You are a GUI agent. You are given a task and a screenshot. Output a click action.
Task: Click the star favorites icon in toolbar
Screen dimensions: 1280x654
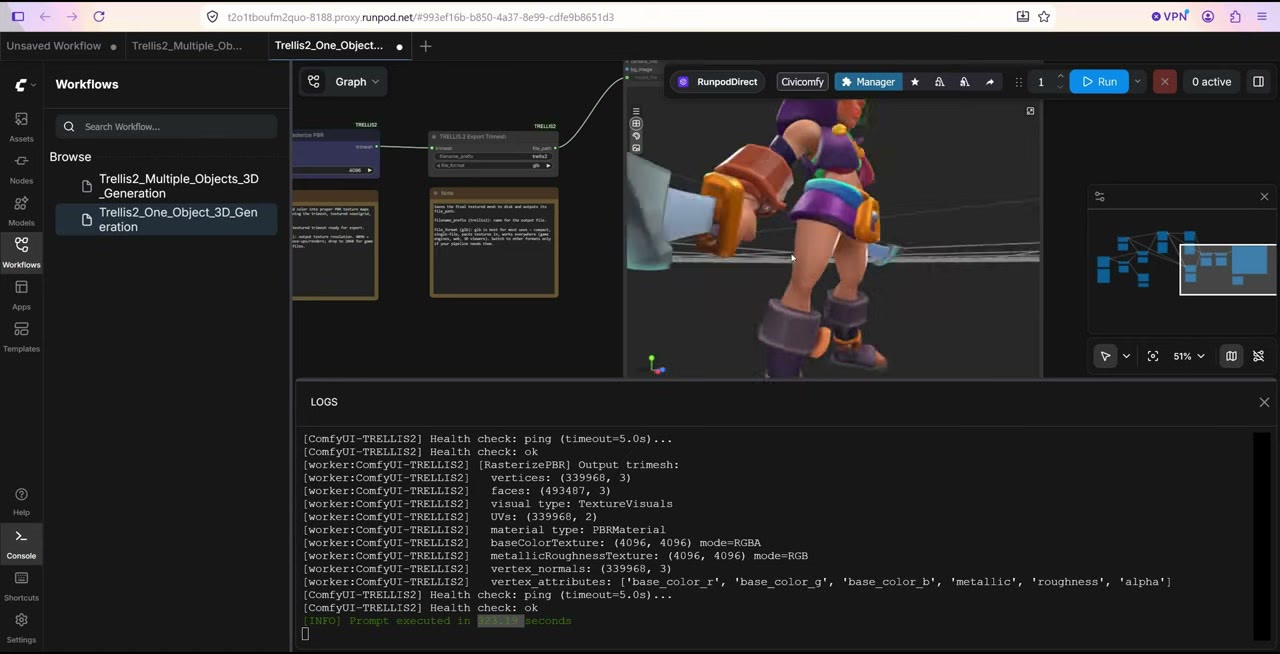pyautogui.click(x=914, y=82)
